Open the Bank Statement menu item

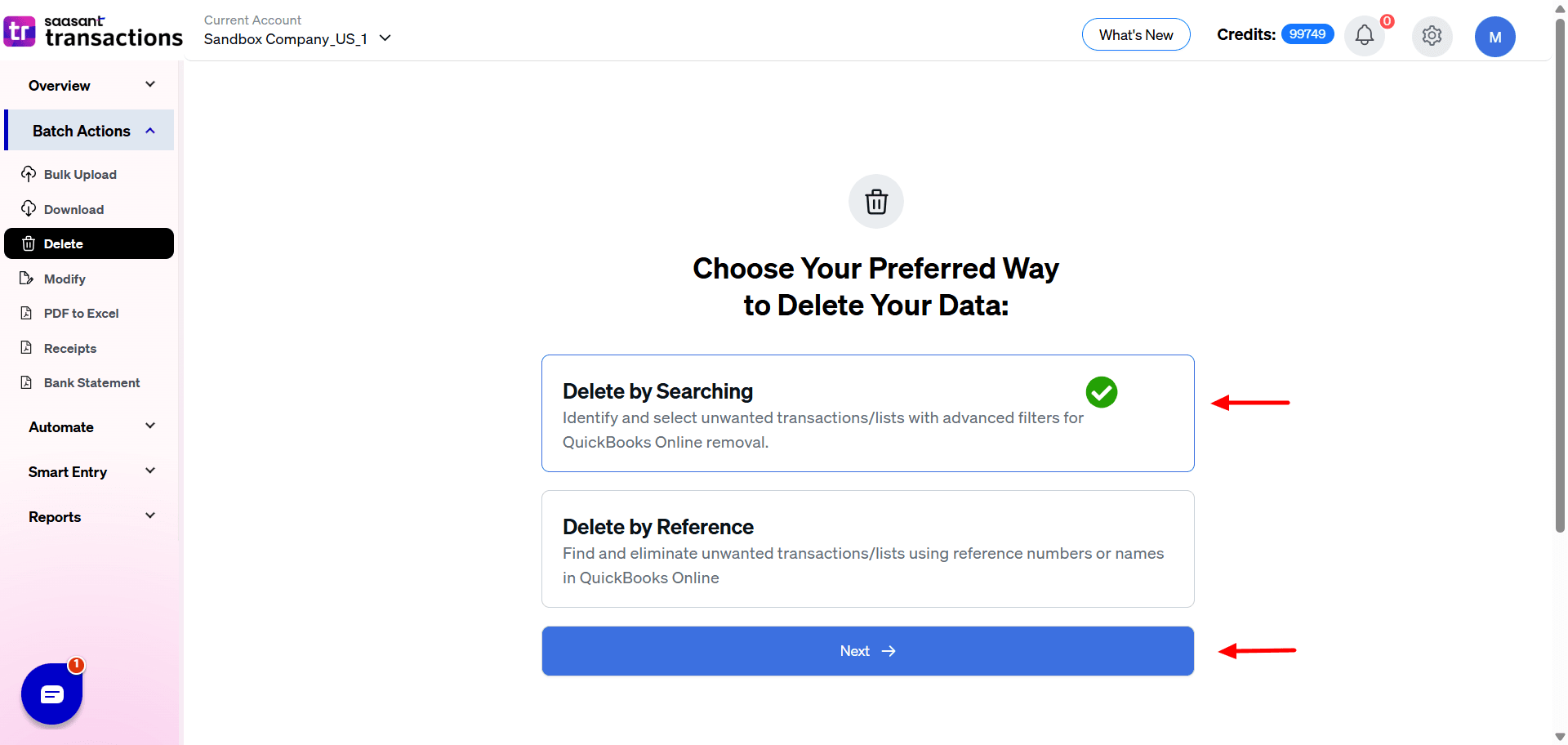click(x=91, y=383)
